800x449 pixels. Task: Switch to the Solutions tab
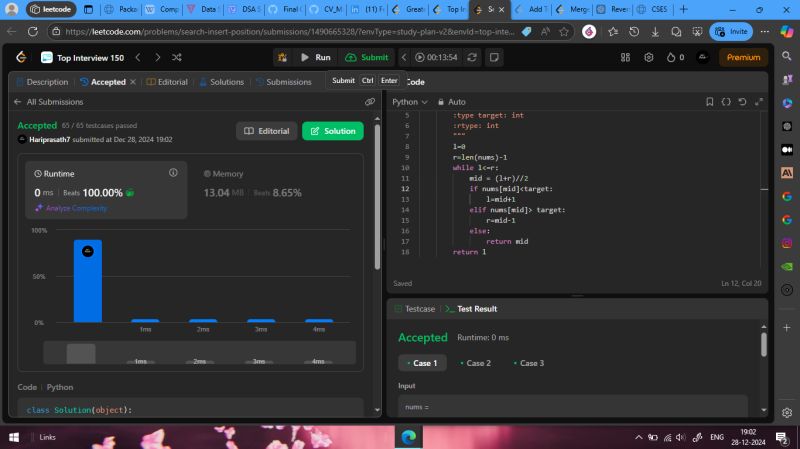click(x=221, y=82)
